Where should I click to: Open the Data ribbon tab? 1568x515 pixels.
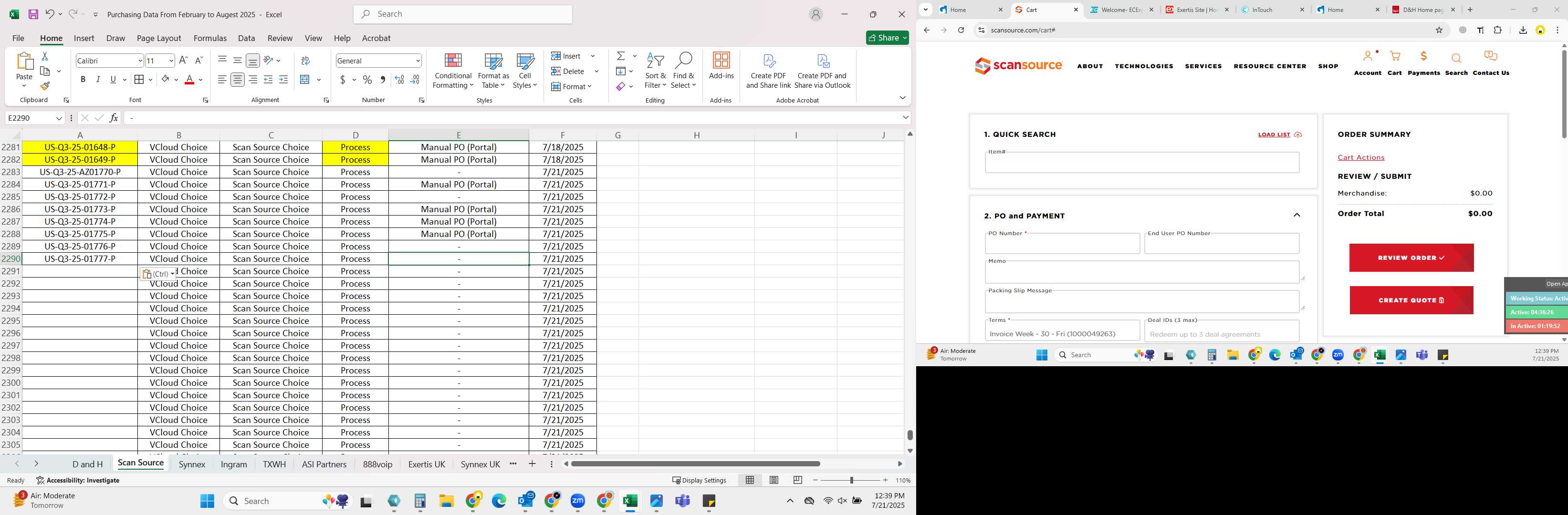pyautogui.click(x=247, y=38)
